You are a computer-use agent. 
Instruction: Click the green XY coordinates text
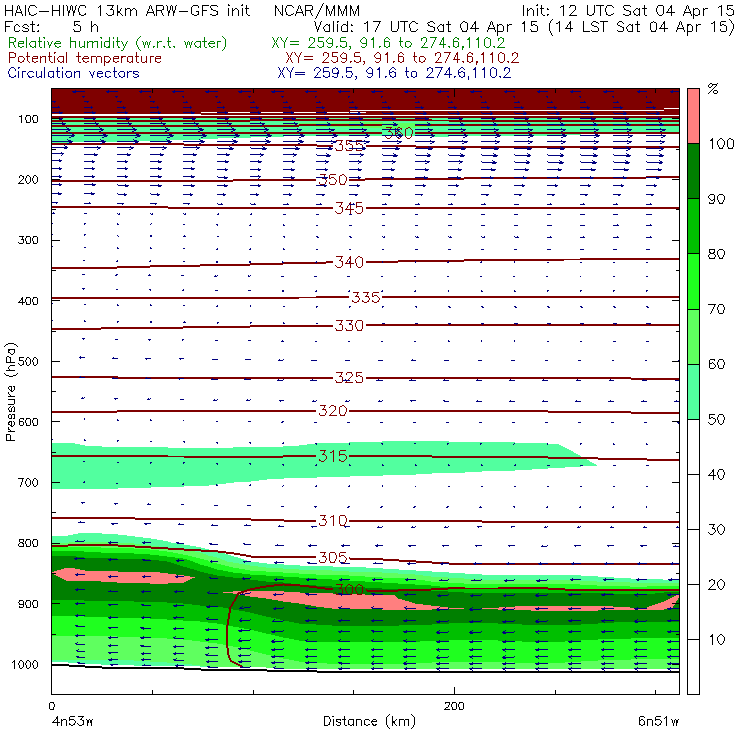[x=388, y=43]
